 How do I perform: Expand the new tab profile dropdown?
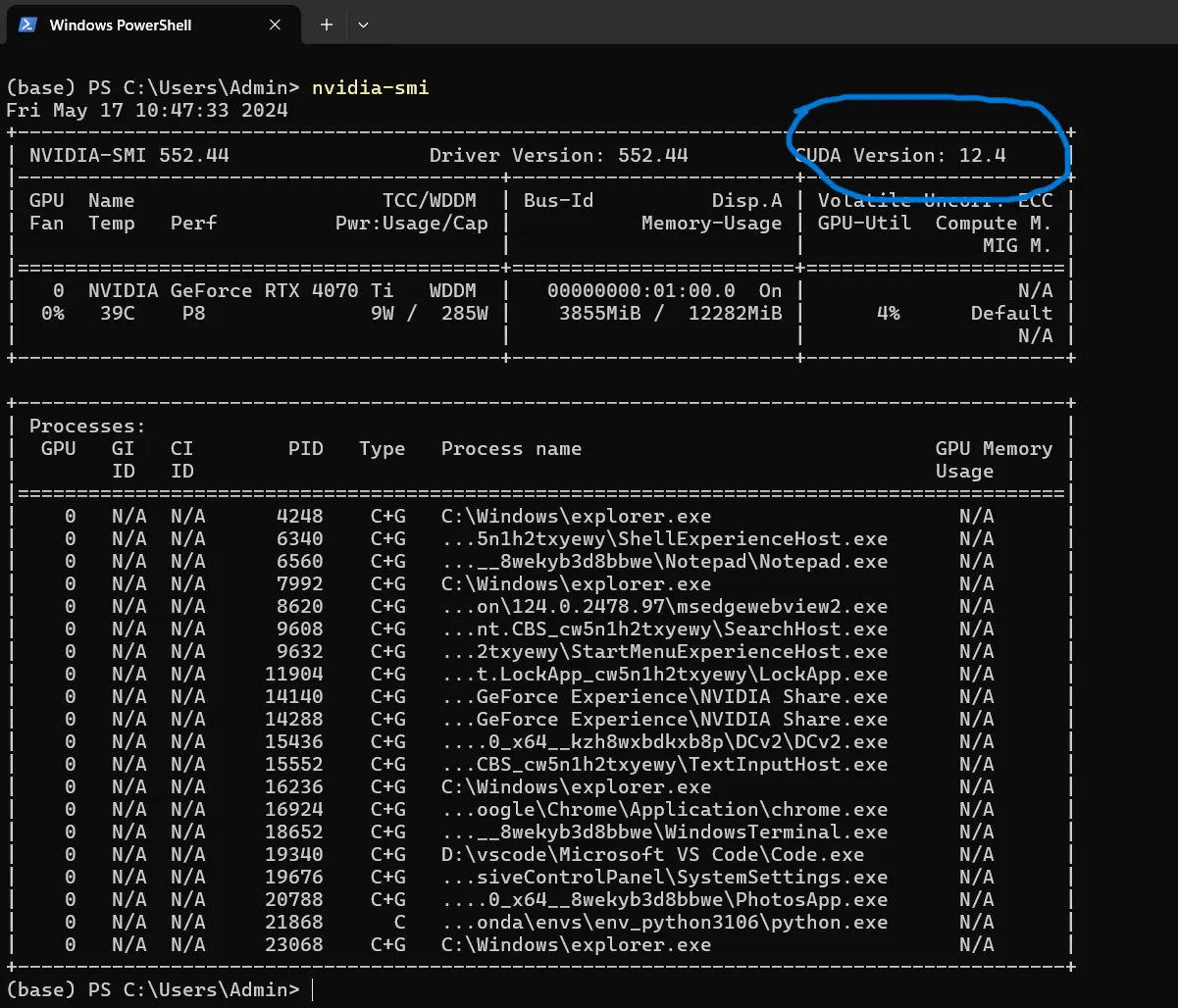click(363, 25)
